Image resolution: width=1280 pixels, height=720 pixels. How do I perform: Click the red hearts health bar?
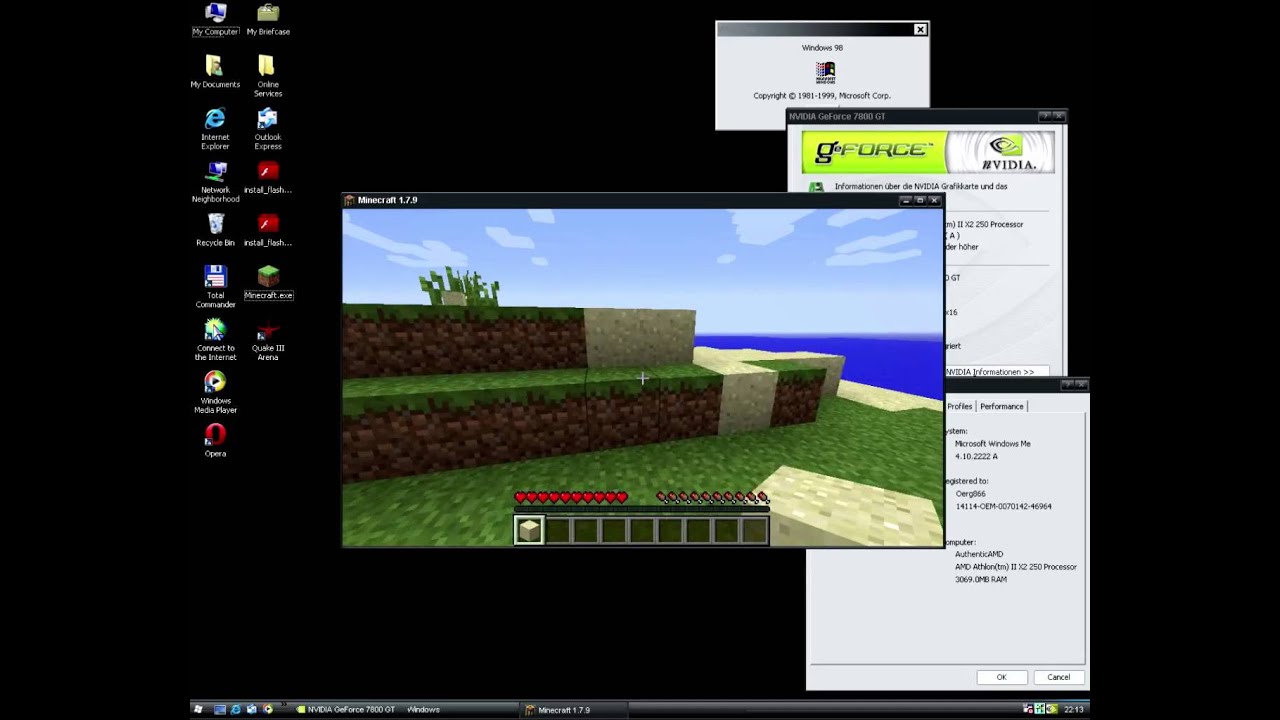[571, 497]
